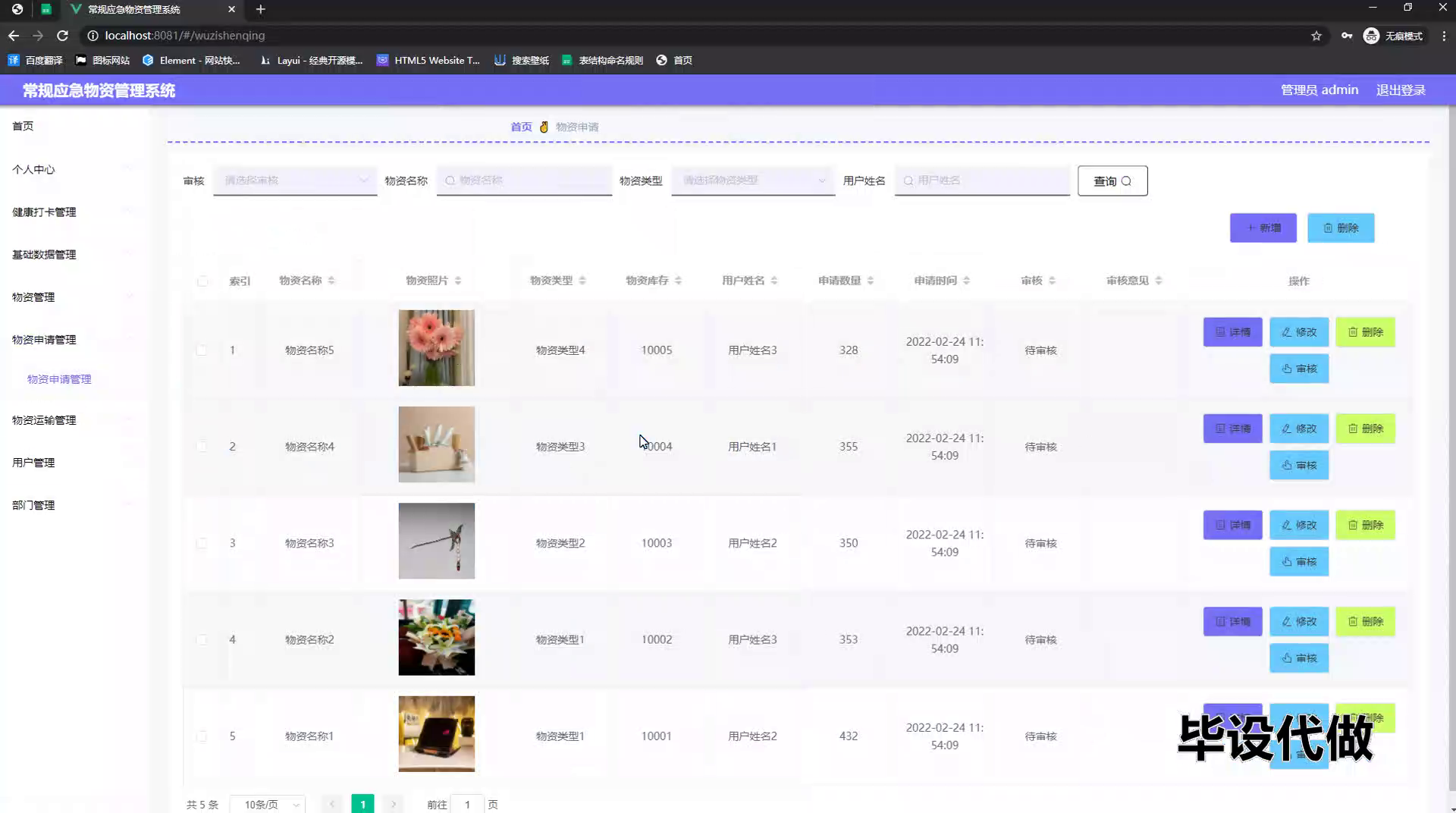Collapse 物资申请管理 parent sidebar menu

pyautogui.click(x=74, y=339)
